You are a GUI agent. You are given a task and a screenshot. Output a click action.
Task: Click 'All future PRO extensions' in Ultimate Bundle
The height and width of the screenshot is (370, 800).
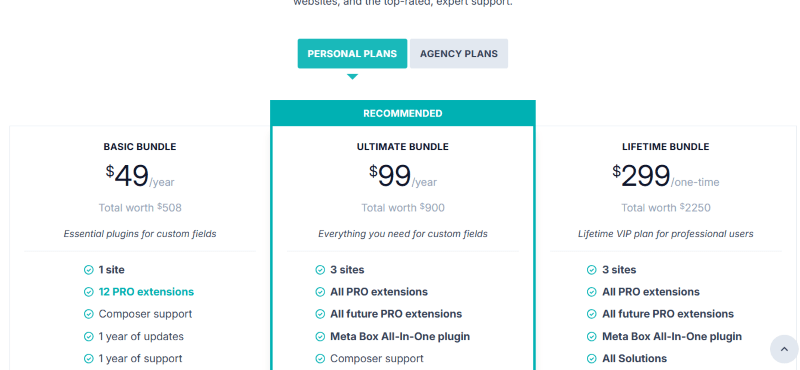(x=396, y=314)
